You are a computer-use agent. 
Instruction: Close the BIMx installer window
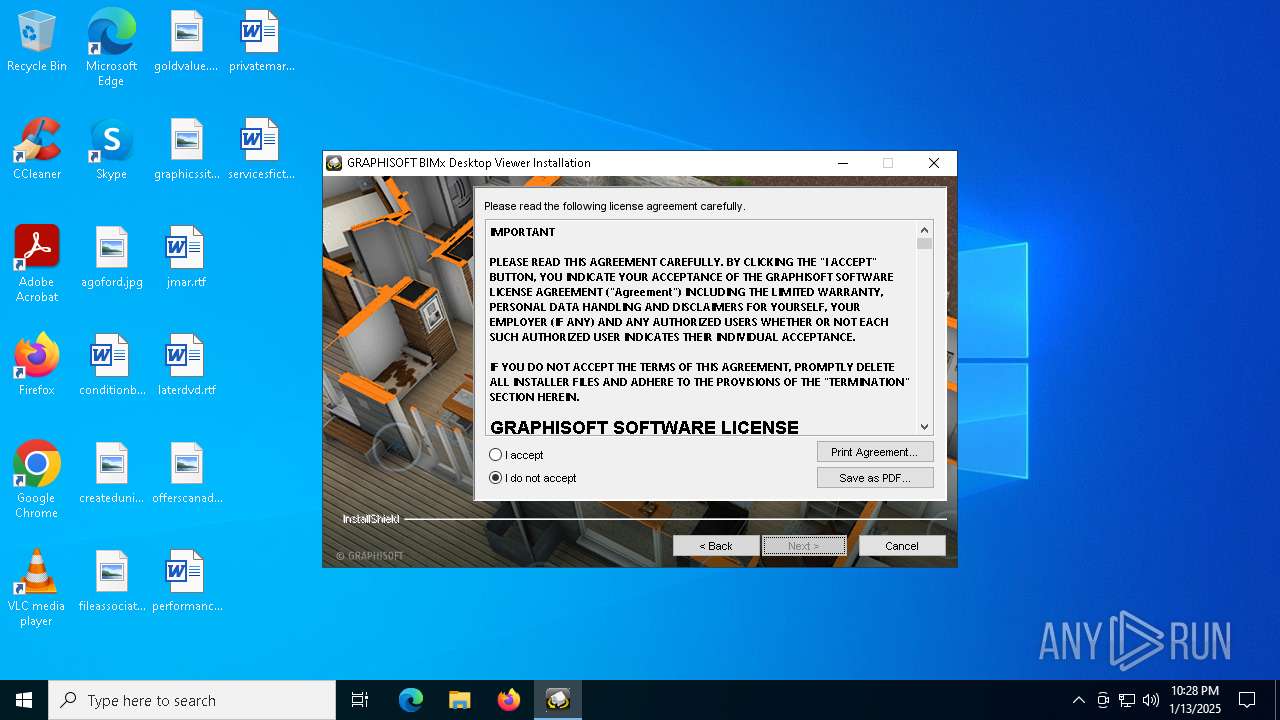coord(934,163)
